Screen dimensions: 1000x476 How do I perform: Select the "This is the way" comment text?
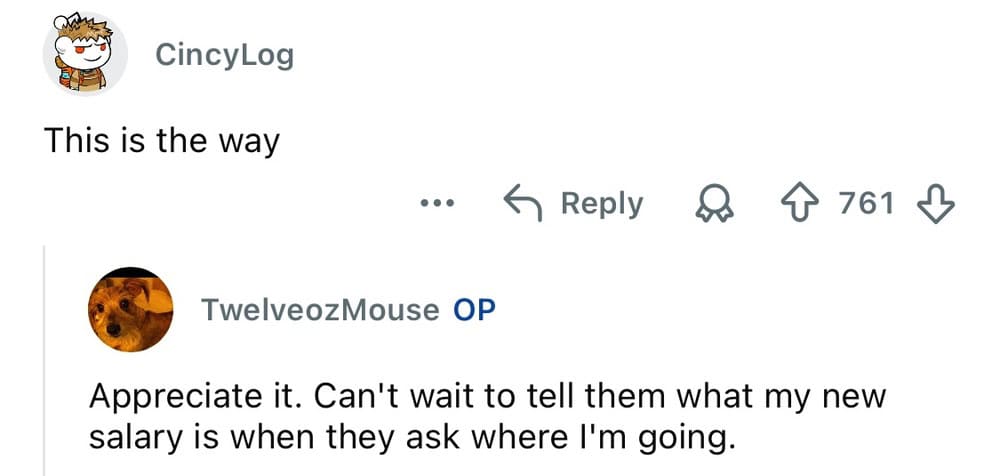(x=160, y=141)
